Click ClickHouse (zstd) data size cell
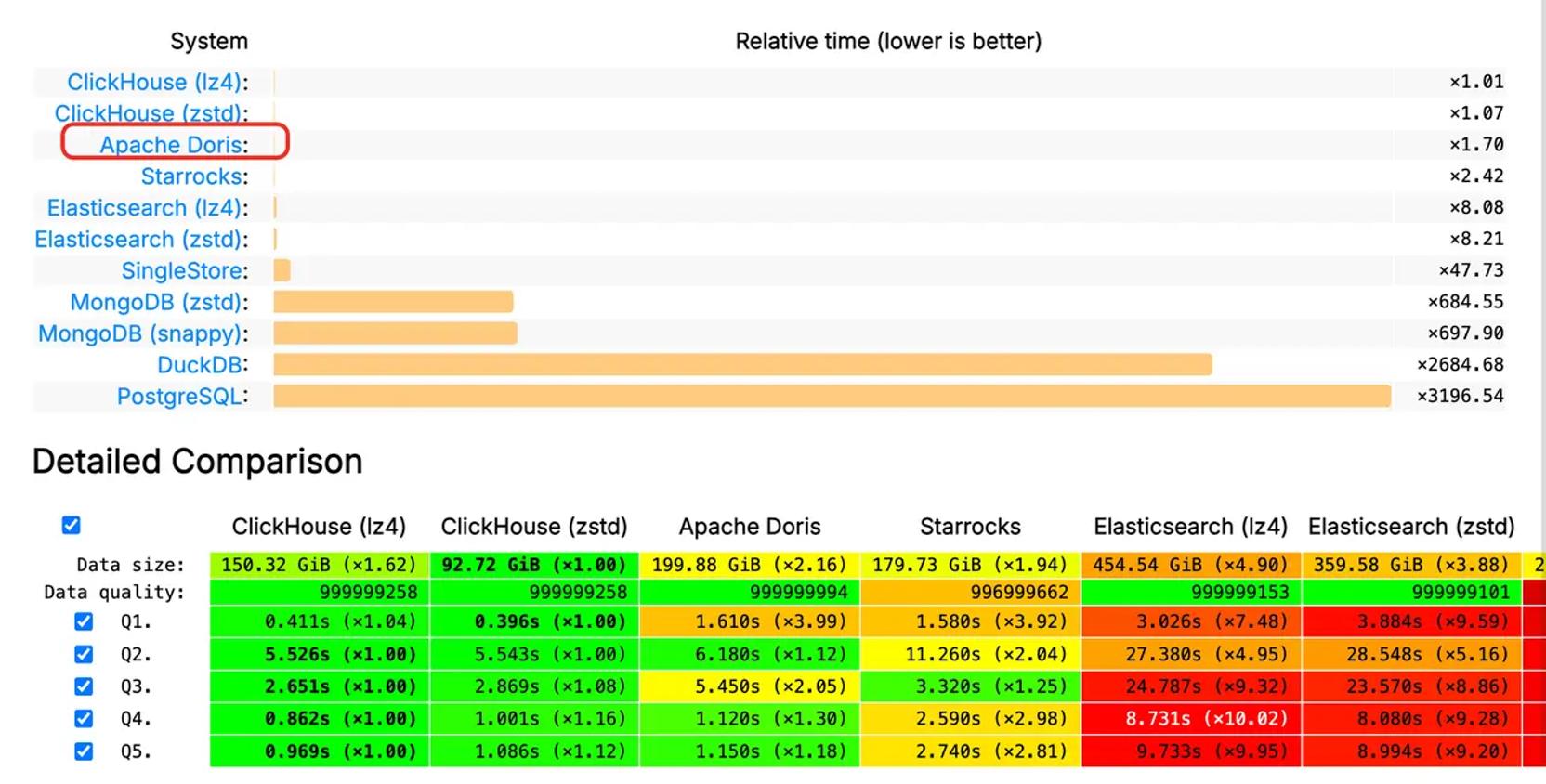Screen dimensions: 1546x784 533,565
